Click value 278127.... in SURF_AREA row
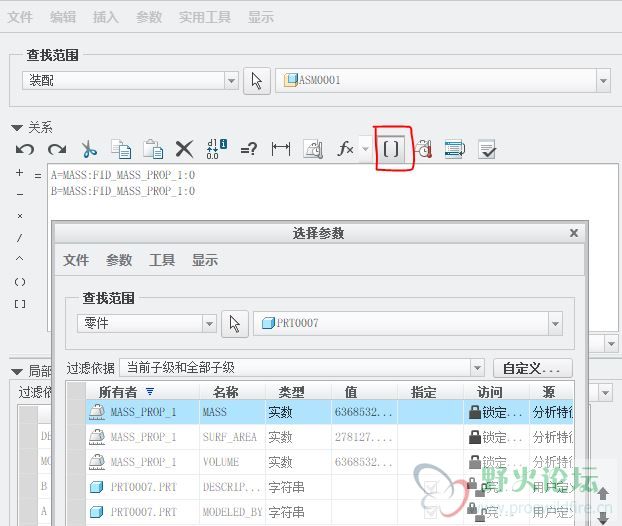This screenshot has height=526, width=622. (x=364, y=437)
